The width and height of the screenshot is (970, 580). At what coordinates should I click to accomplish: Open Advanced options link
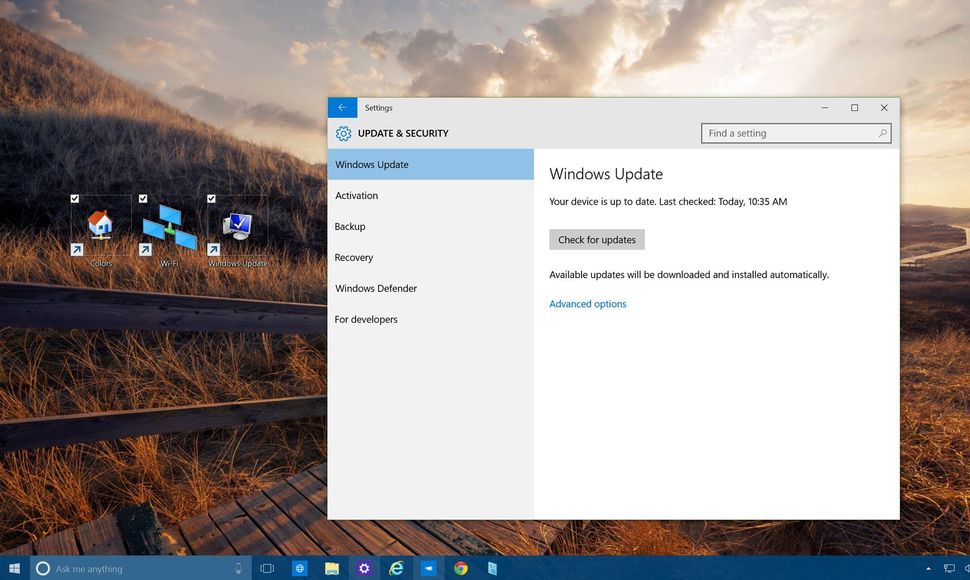[587, 303]
